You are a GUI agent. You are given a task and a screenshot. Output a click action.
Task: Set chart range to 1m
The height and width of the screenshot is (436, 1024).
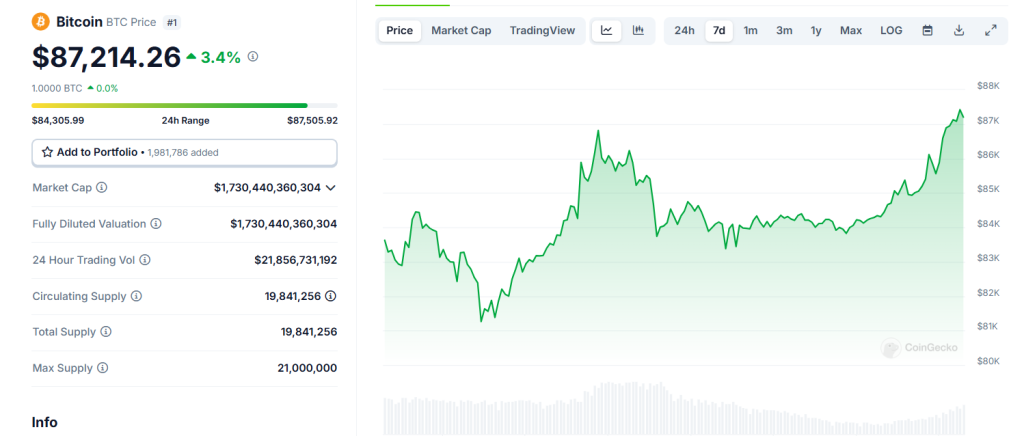coord(751,31)
